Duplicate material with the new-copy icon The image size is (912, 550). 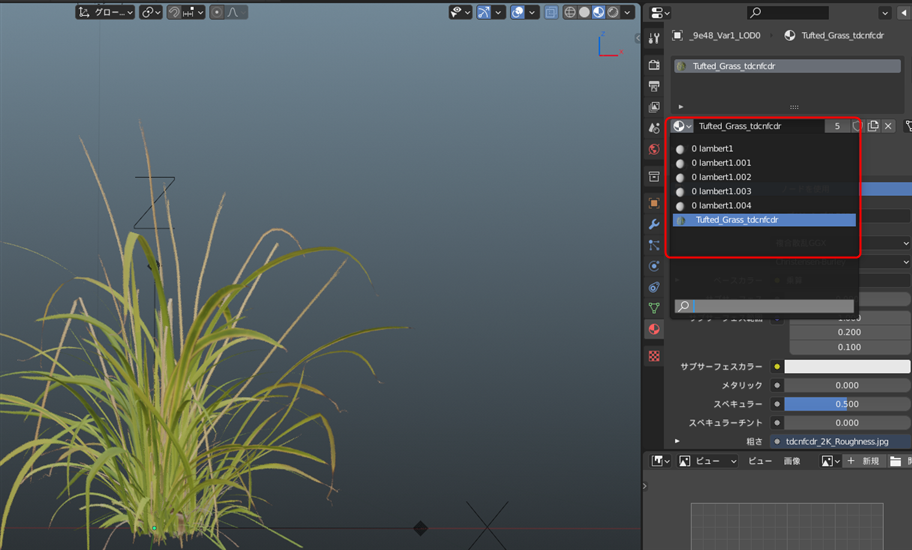[x=872, y=126]
